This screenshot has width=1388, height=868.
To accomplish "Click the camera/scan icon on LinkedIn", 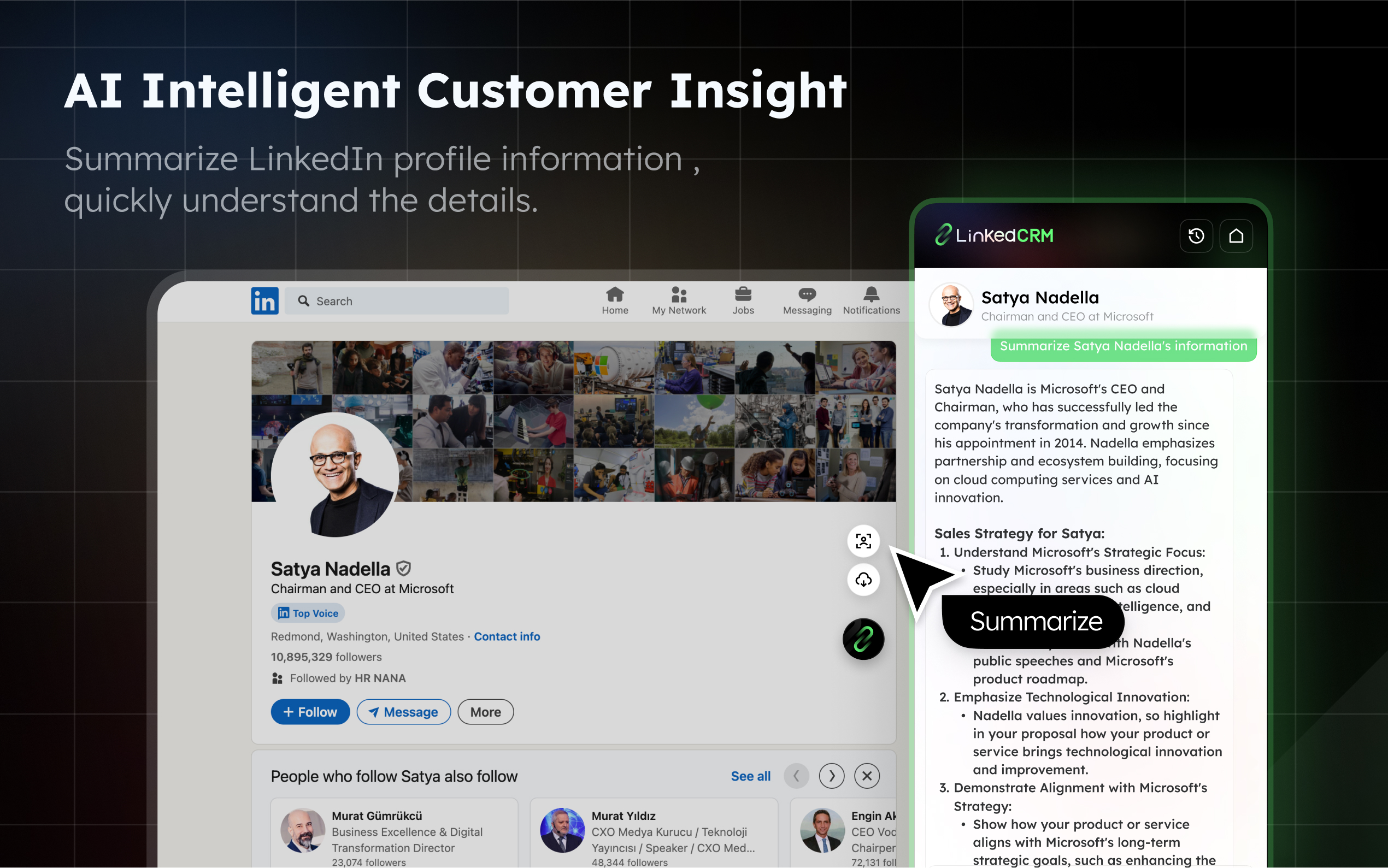I will pos(862,540).
